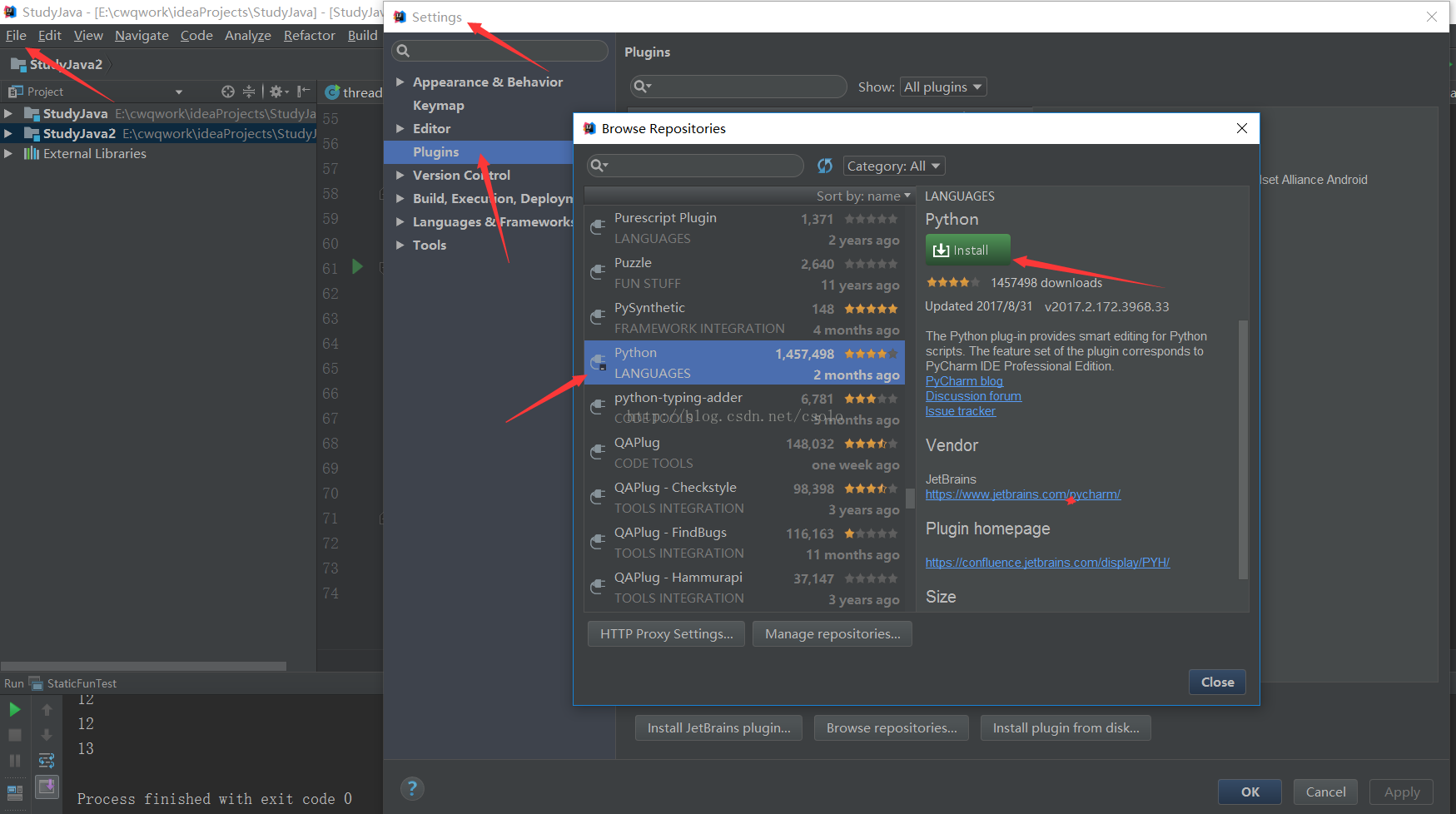Expand the StudyJava project tree node
Image resolution: width=1456 pixels, height=814 pixels.
pos(8,113)
